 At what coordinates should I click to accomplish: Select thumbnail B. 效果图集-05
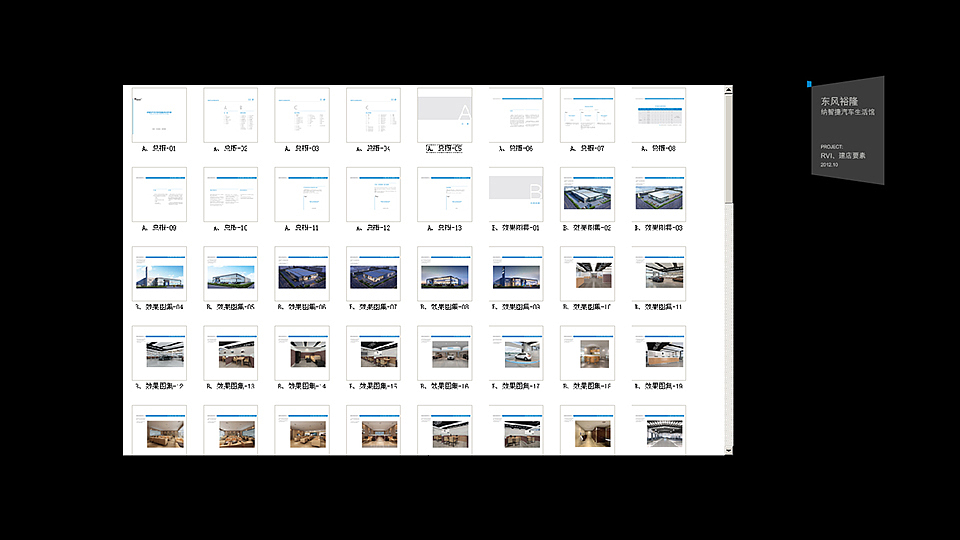click(230, 274)
